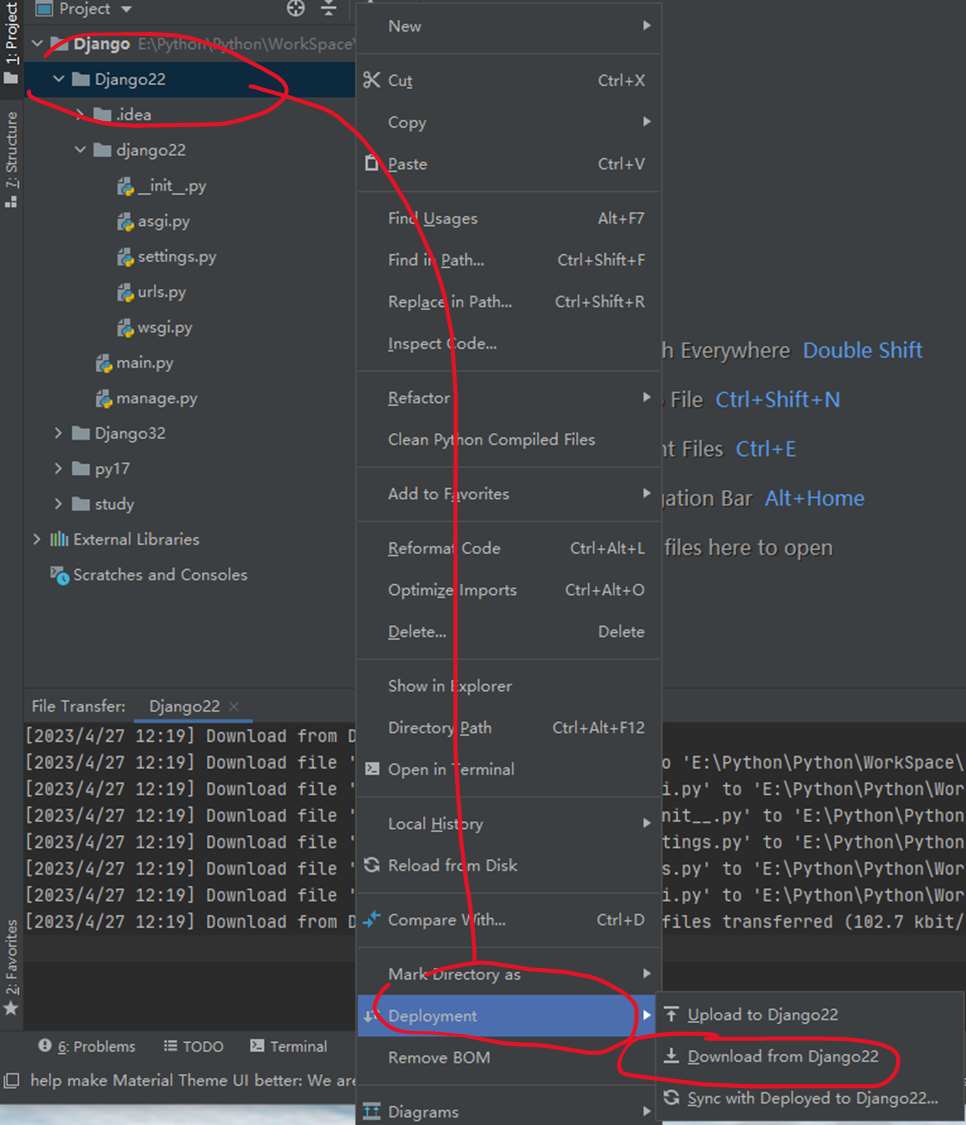Click the Open in Terminal icon
The width and height of the screenshot is (966, 1125).
pyautogui.click(x=372, y=768)
